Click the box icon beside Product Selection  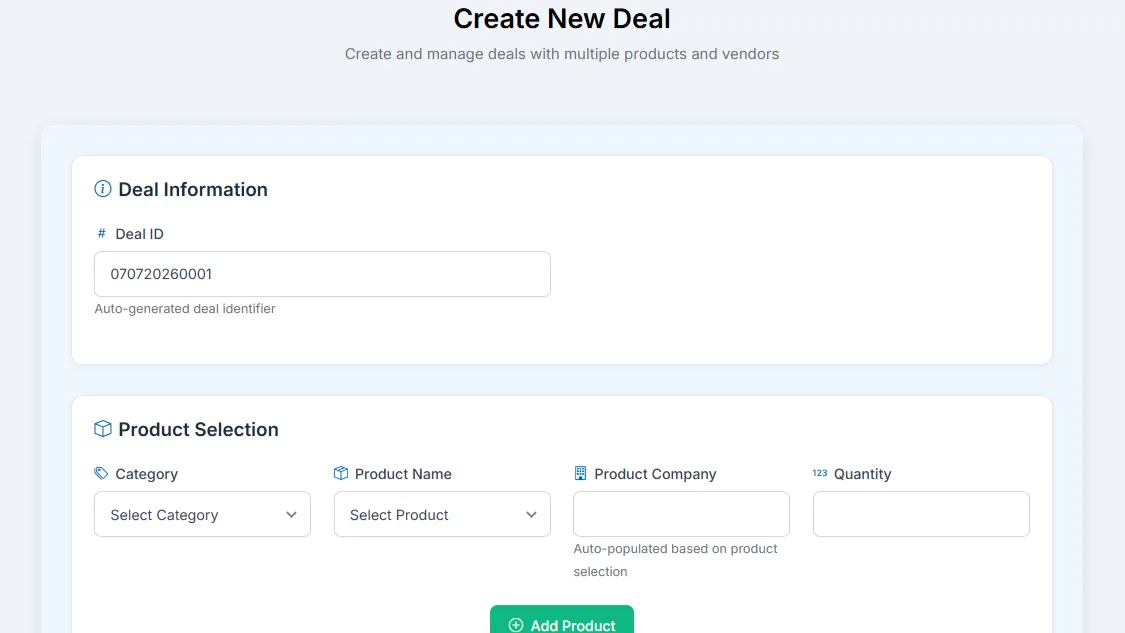click(103, 428)
